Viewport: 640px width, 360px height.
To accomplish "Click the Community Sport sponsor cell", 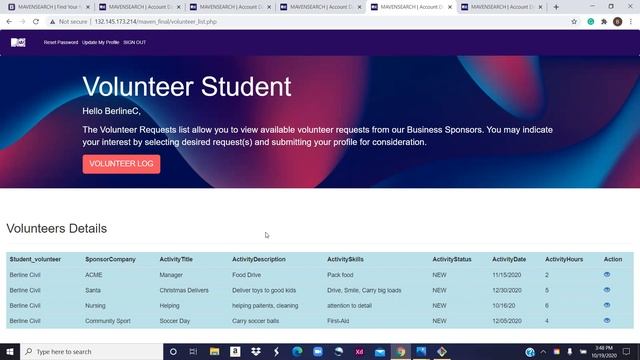I will [108, 321].
